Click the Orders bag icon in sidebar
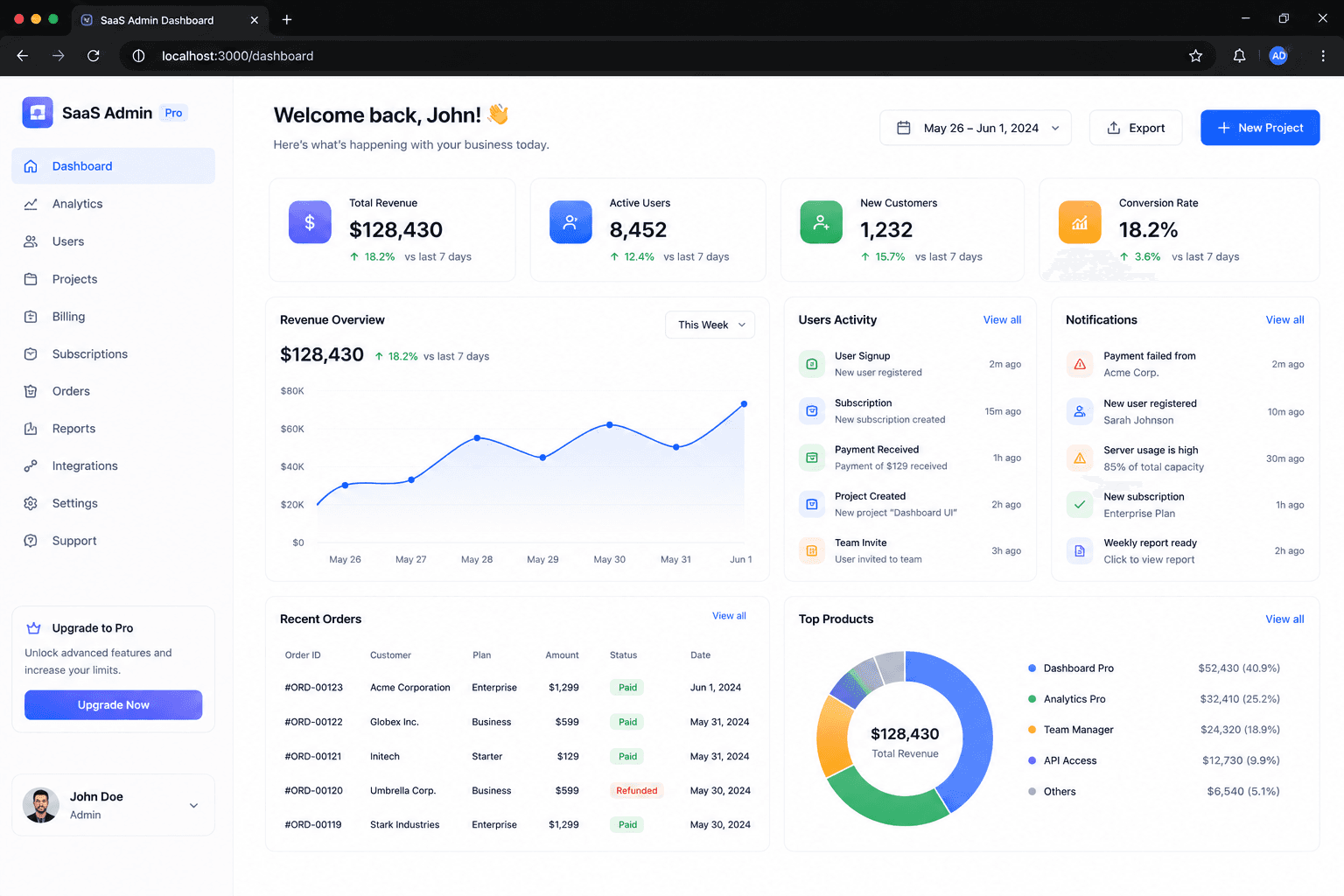Screen dimensions: 1344x896 tap(31, 391)
